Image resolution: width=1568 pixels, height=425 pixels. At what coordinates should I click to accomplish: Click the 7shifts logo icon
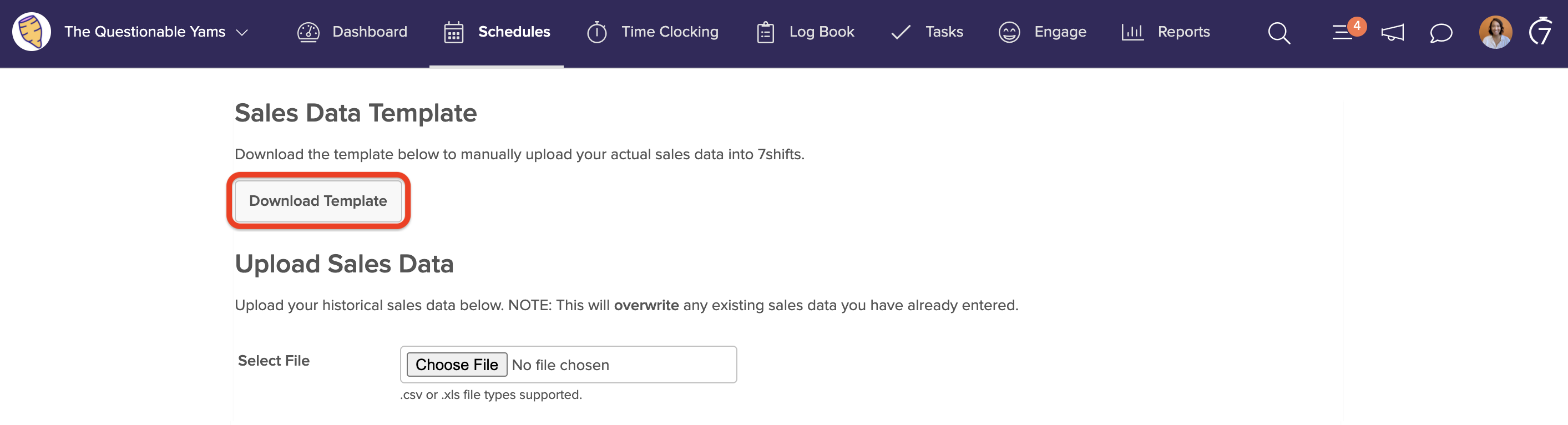pyautogui.click(x=1540, y=31)
